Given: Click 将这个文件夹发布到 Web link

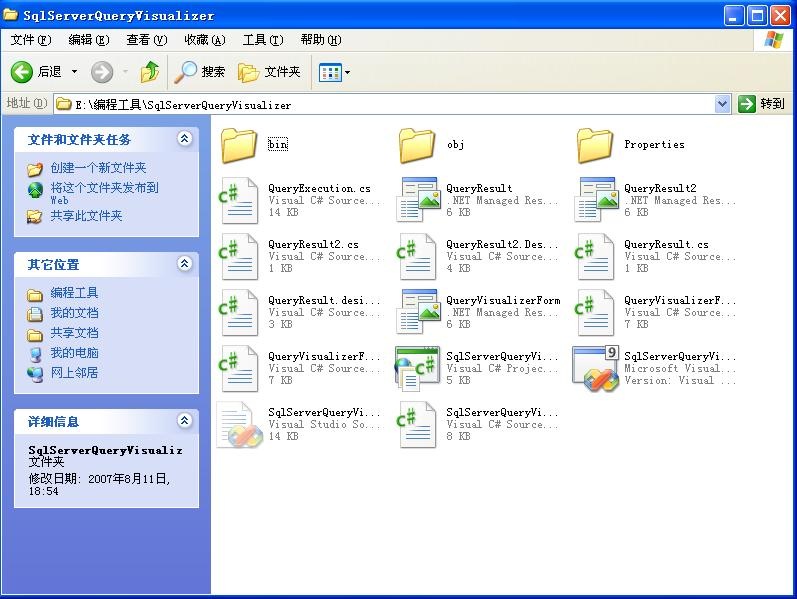Looking at the screenshot, I should (x=104, y=193).
